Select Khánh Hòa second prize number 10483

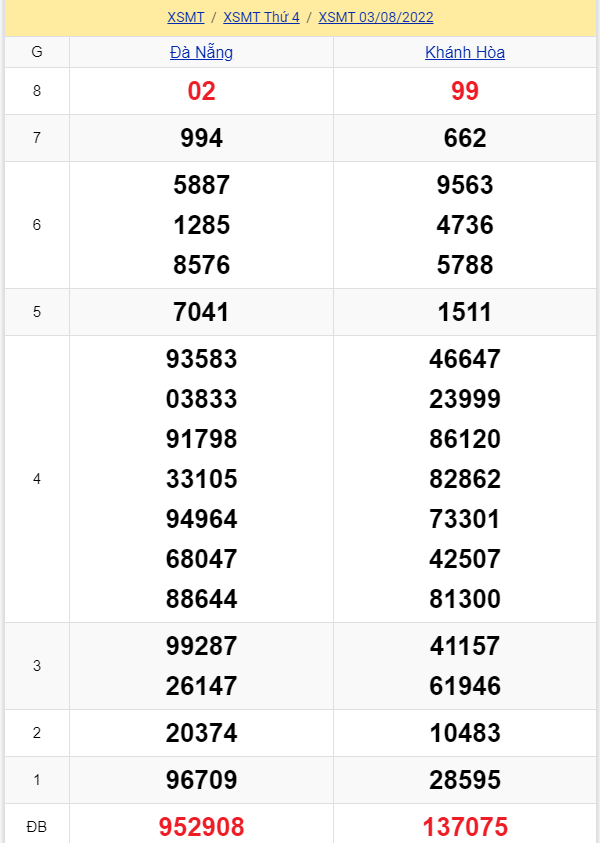coord(465,733)
